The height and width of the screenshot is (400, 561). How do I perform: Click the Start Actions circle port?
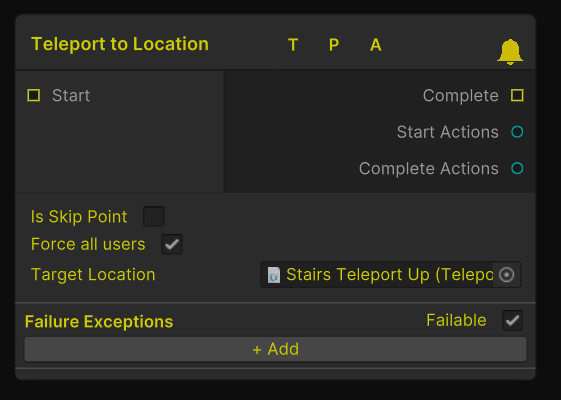click(x=517, y=132)
